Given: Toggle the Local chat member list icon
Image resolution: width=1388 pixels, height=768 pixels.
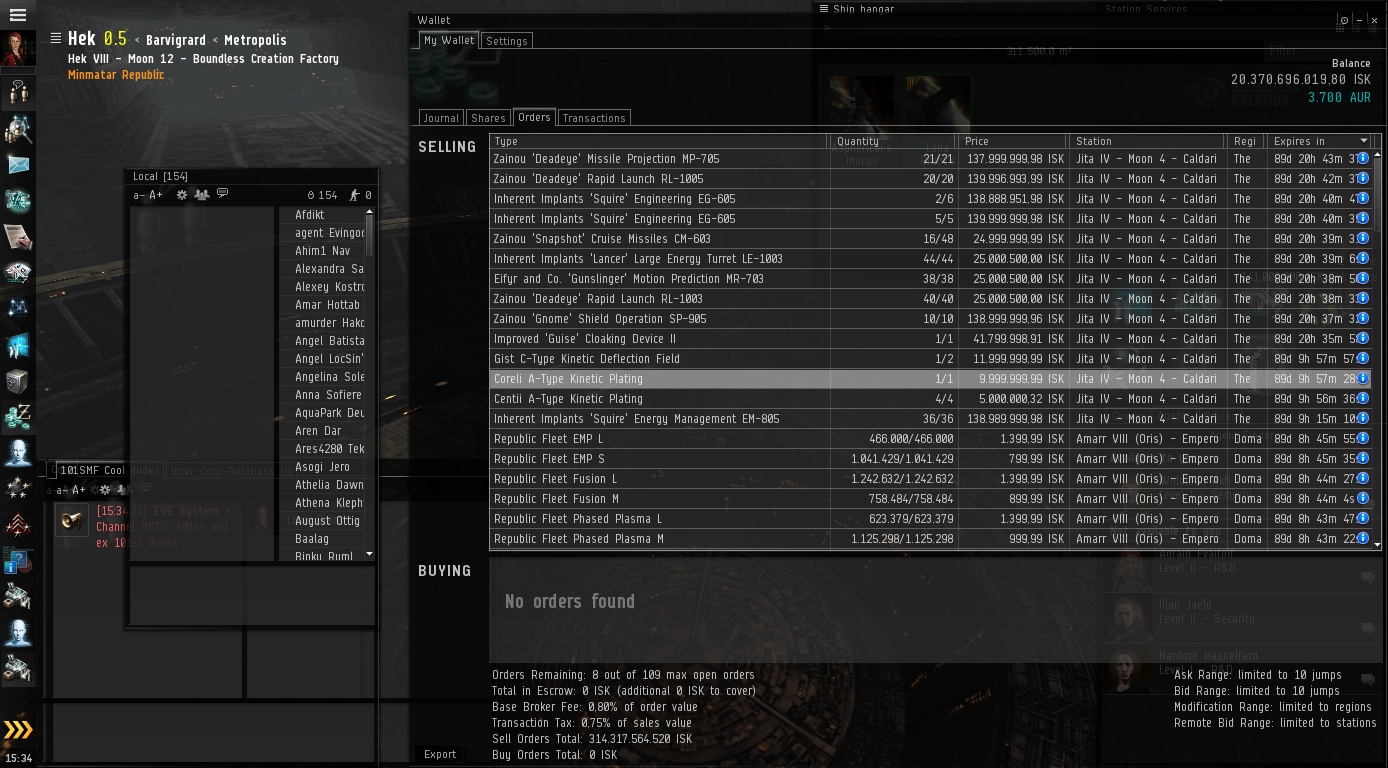Looking at the screenshot, I should (201, 195).
